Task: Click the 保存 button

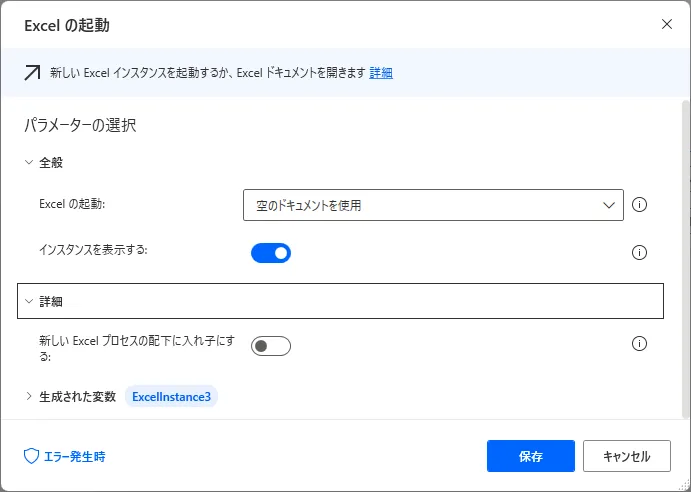Action: pyautogui.click(x=530, y=456)
